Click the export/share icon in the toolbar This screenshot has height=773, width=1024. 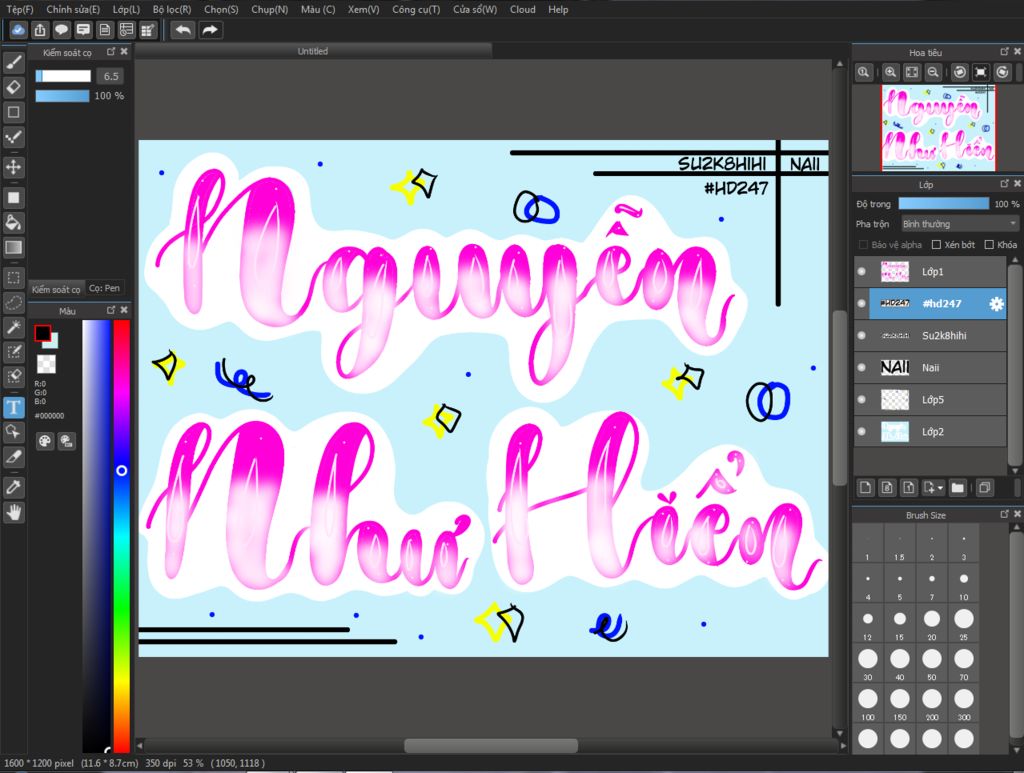point(40,30)
